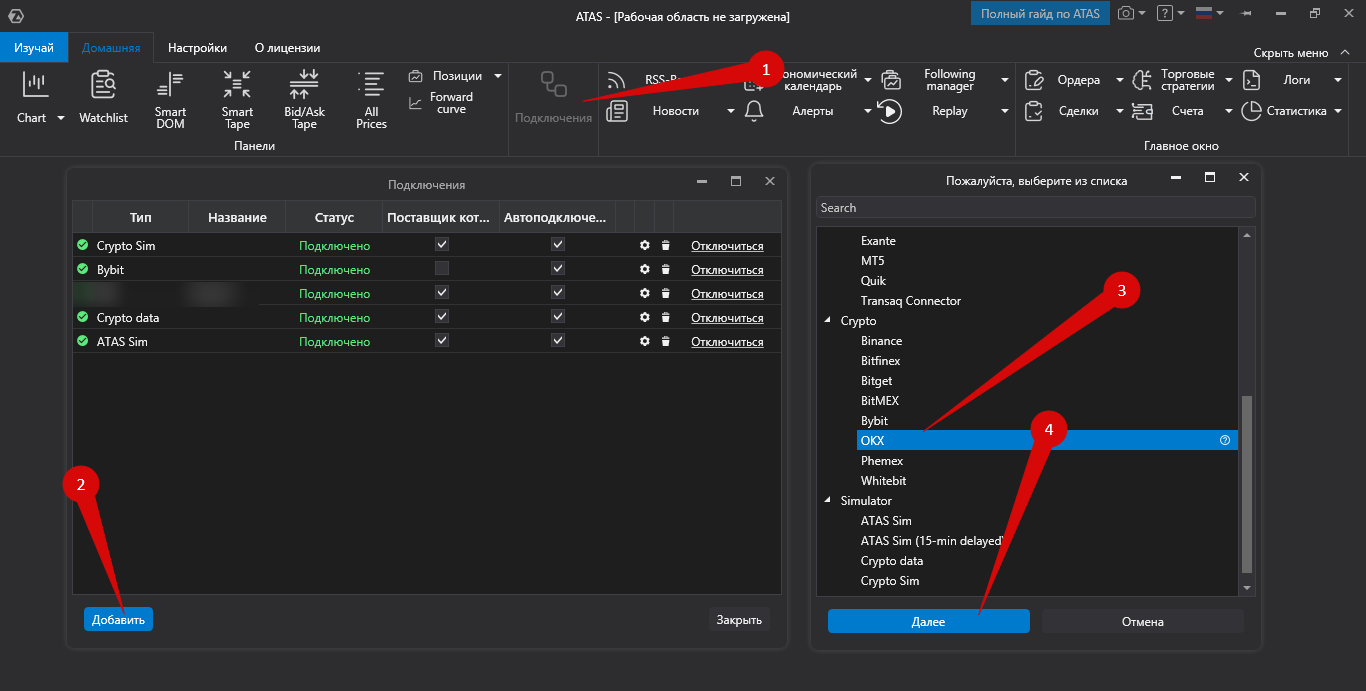Click the Счета icon

click(x=1142, y=111)
